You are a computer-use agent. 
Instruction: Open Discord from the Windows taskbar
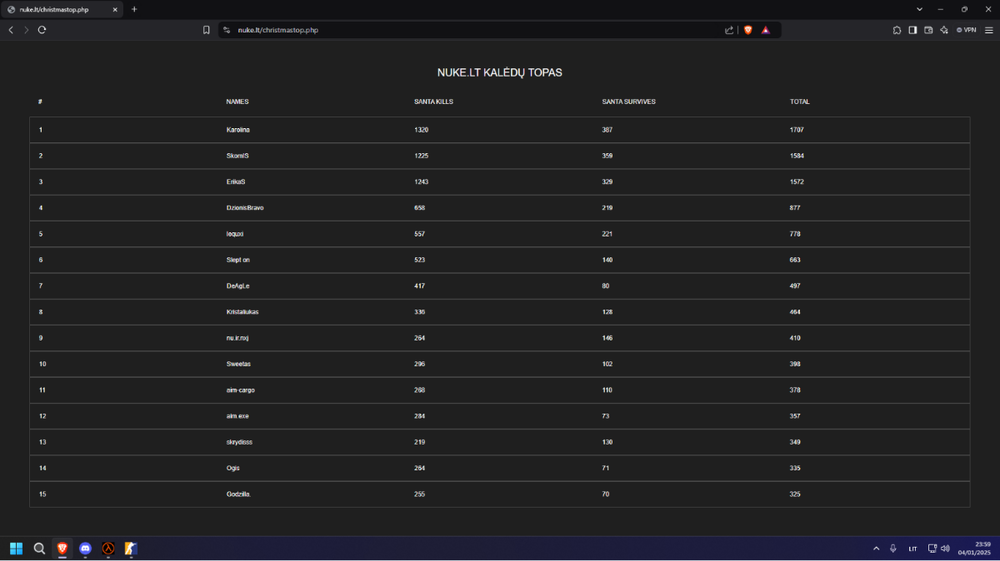click(85, 549)
